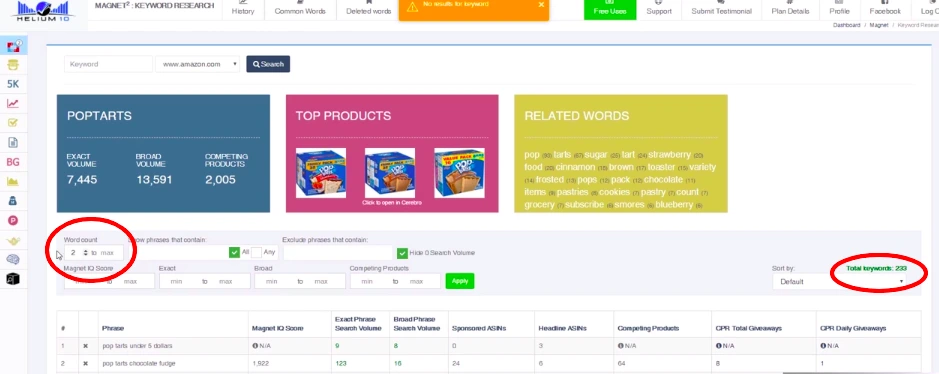Open Plan Details in the top bar
Image resolution: width=939 pixels, height=374 pixels.
[790, 9]
